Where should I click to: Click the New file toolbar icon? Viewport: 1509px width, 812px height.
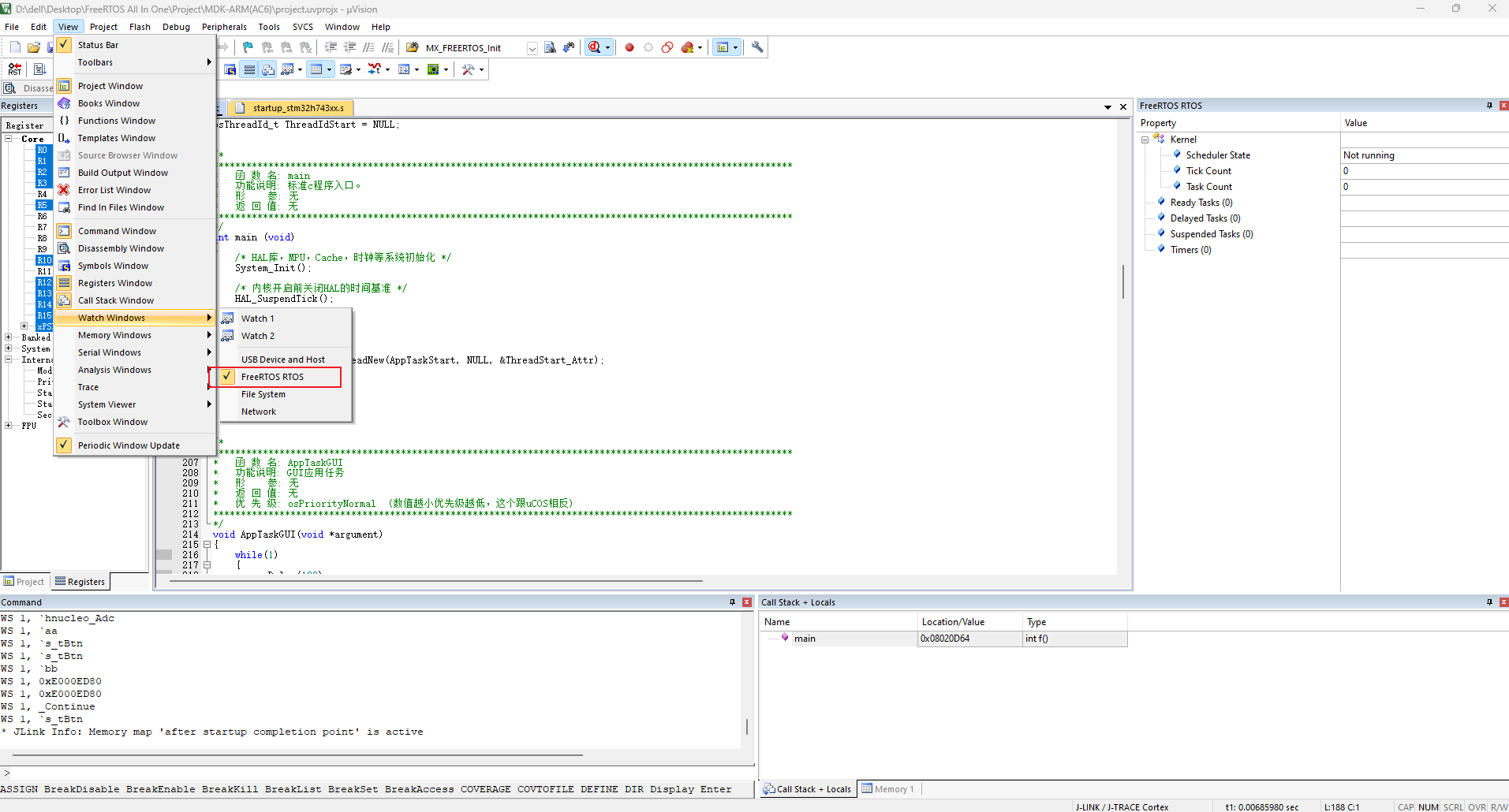[x=15, y=47]
